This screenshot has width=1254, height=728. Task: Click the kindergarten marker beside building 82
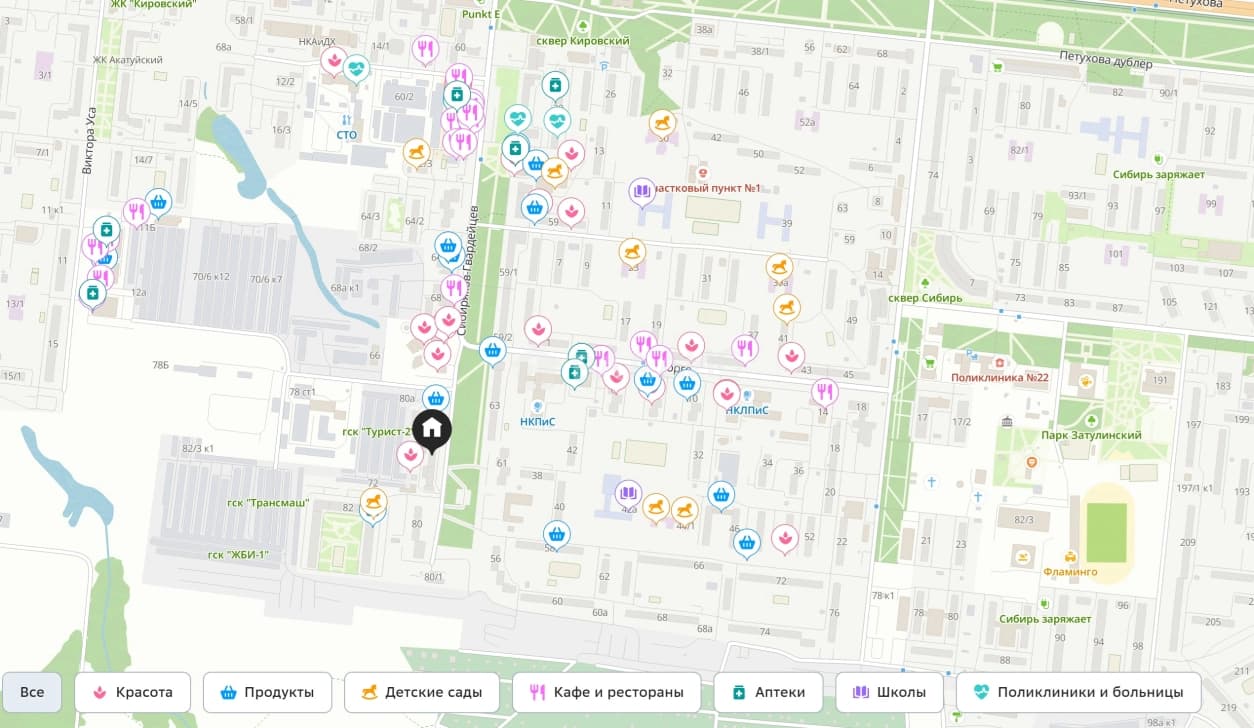(x=374, y=500)
